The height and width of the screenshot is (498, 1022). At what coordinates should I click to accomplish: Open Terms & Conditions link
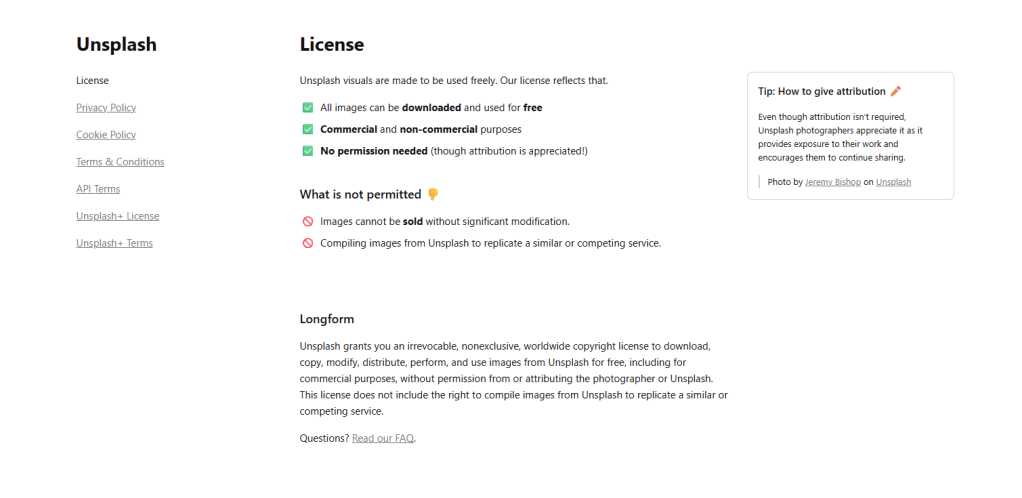(x=120, y=161)
